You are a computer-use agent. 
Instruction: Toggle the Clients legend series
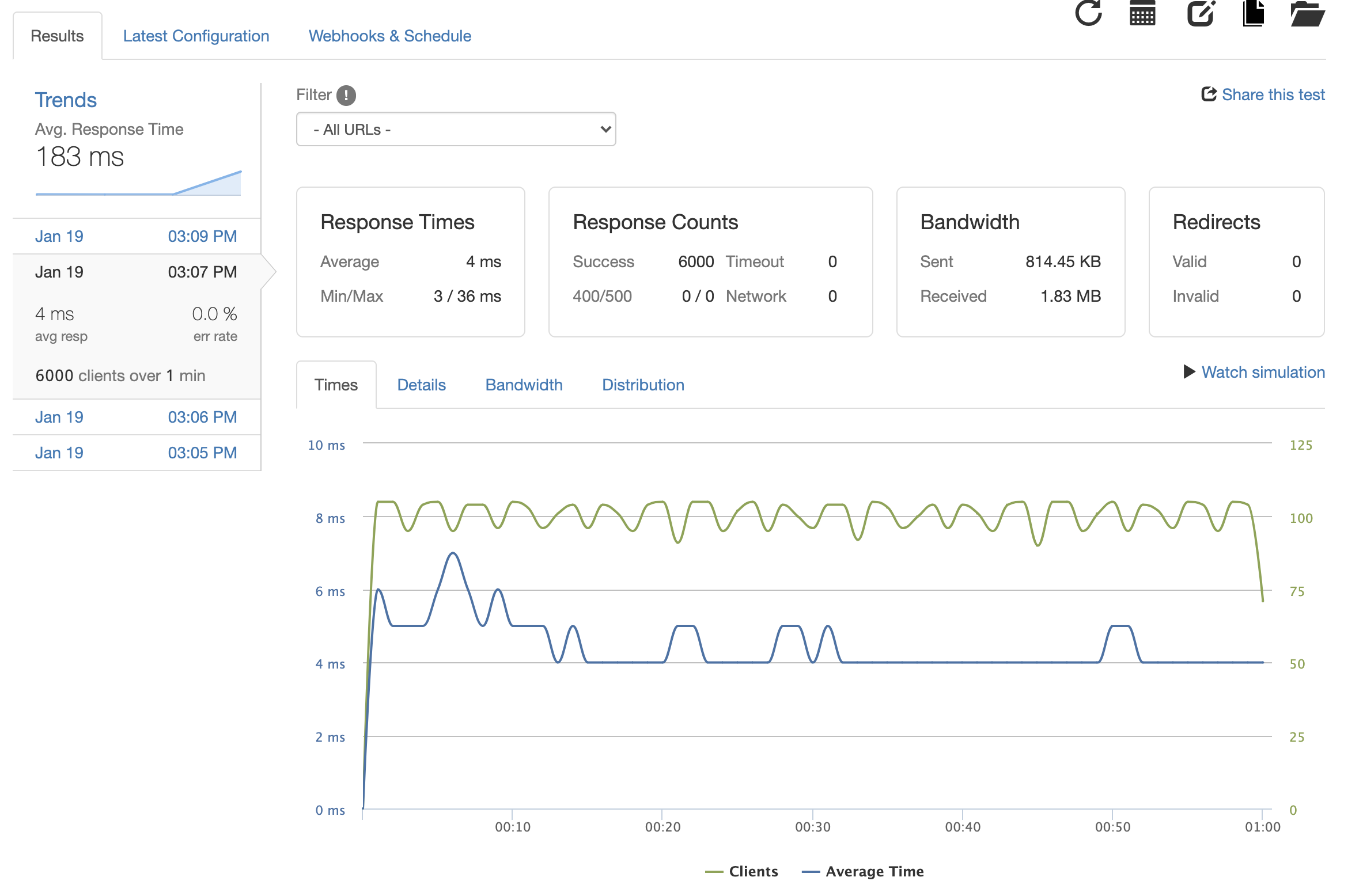click(x=741, y=871)
